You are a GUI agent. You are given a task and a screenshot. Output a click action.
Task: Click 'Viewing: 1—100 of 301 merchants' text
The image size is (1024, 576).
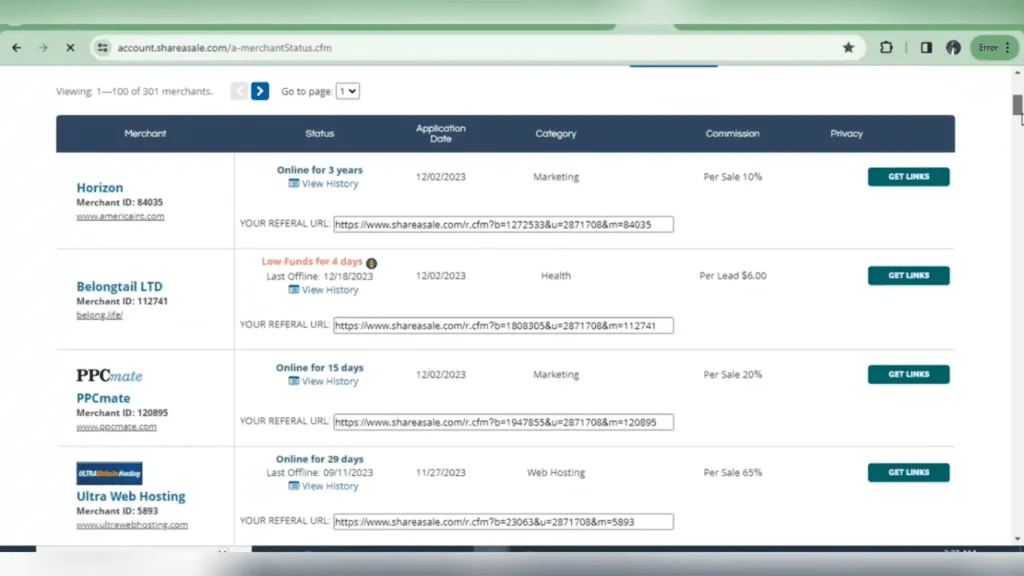(135, 91)
